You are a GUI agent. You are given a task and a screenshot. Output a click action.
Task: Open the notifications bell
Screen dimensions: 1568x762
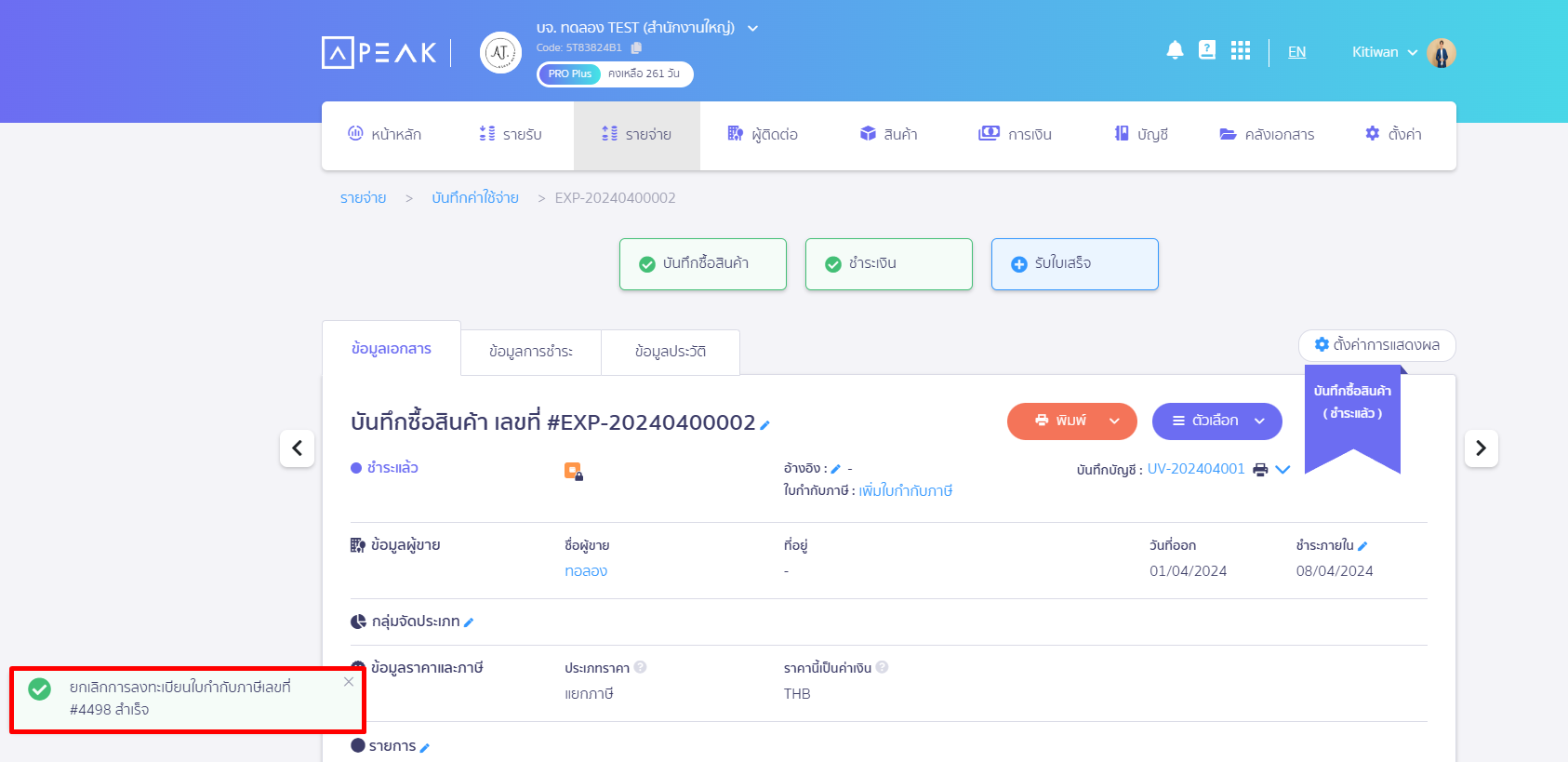tap(1175, 50)
